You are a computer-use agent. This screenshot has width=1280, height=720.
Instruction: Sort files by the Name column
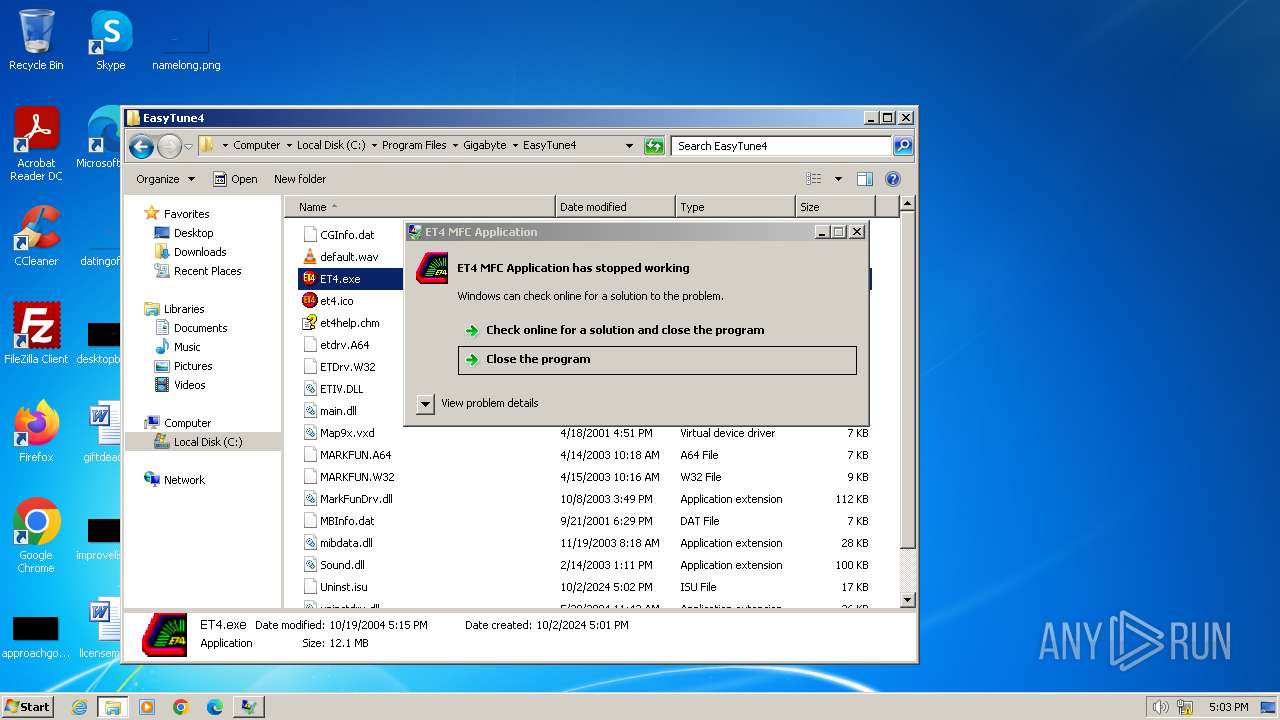420,207
